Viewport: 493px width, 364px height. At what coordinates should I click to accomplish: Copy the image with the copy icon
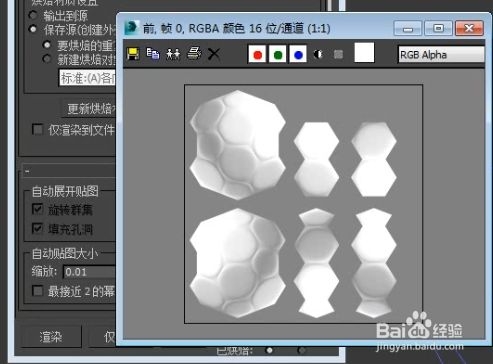[153, 54]
